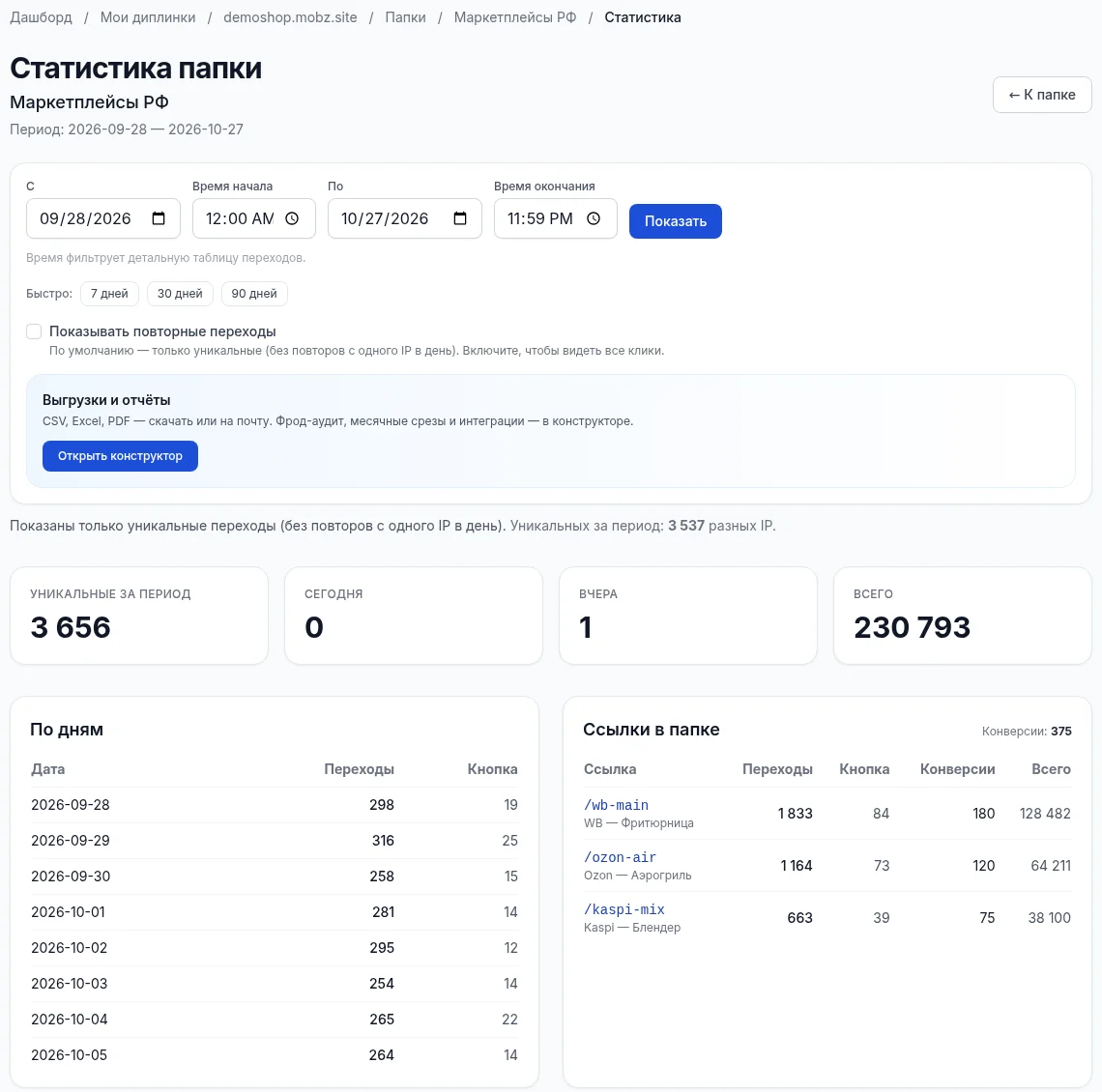Enable showing repeated clicks checkbox

34,331
